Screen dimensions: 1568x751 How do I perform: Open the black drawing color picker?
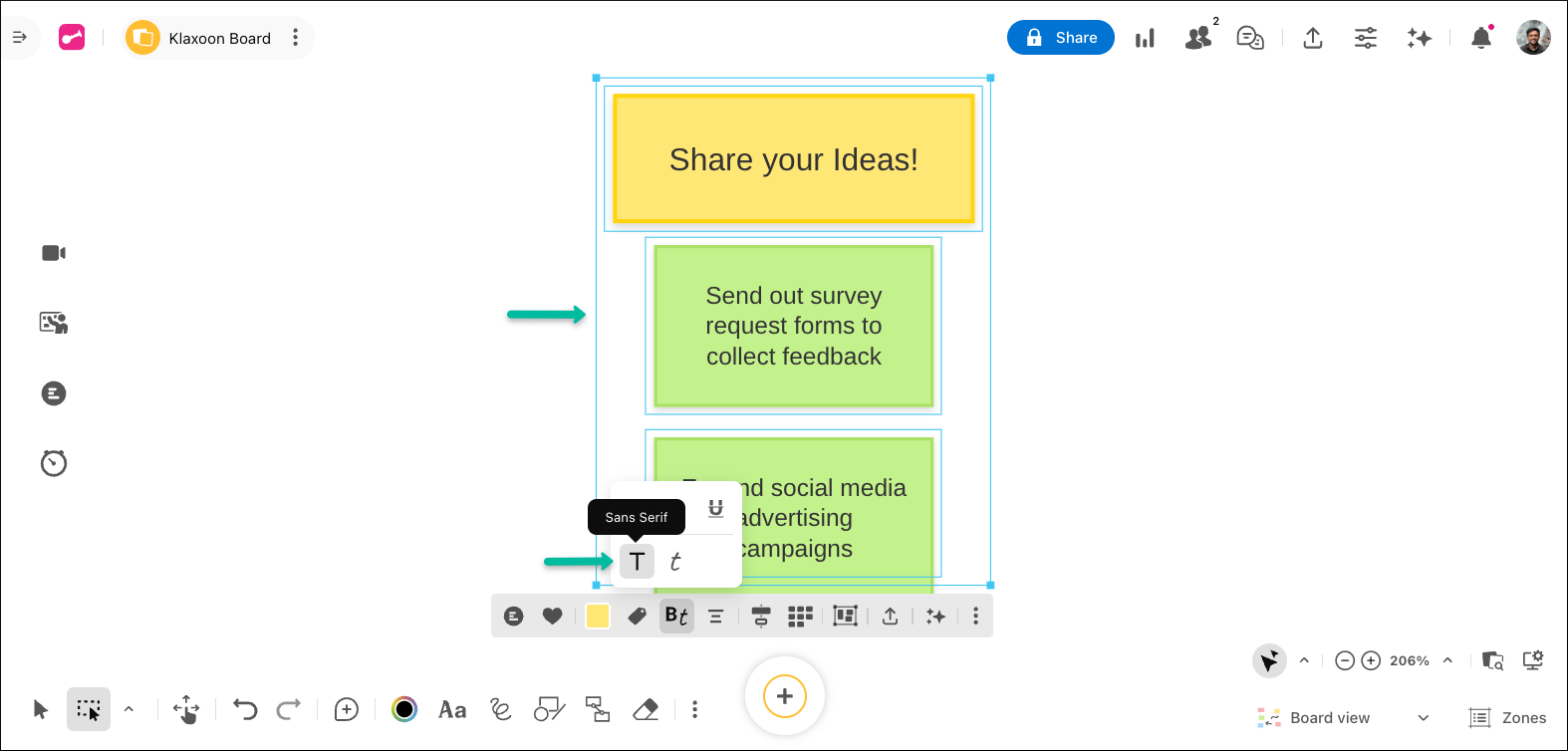pos(404,709)
